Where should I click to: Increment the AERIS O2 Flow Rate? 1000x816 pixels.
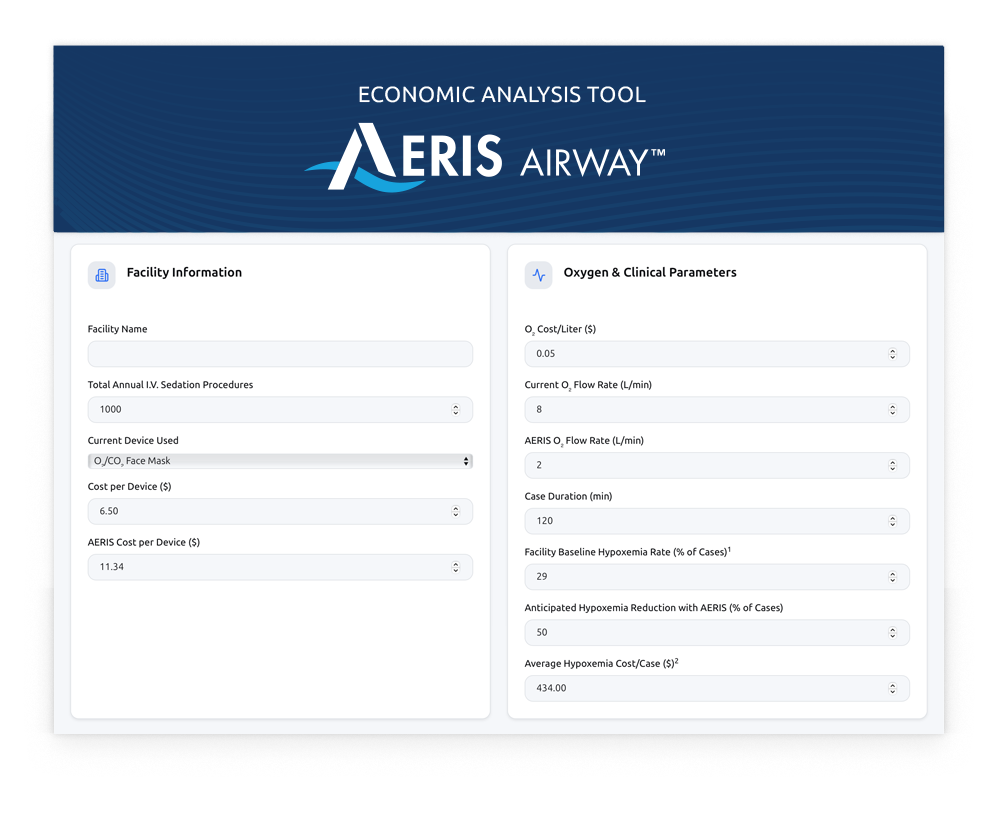click(894, 462)
